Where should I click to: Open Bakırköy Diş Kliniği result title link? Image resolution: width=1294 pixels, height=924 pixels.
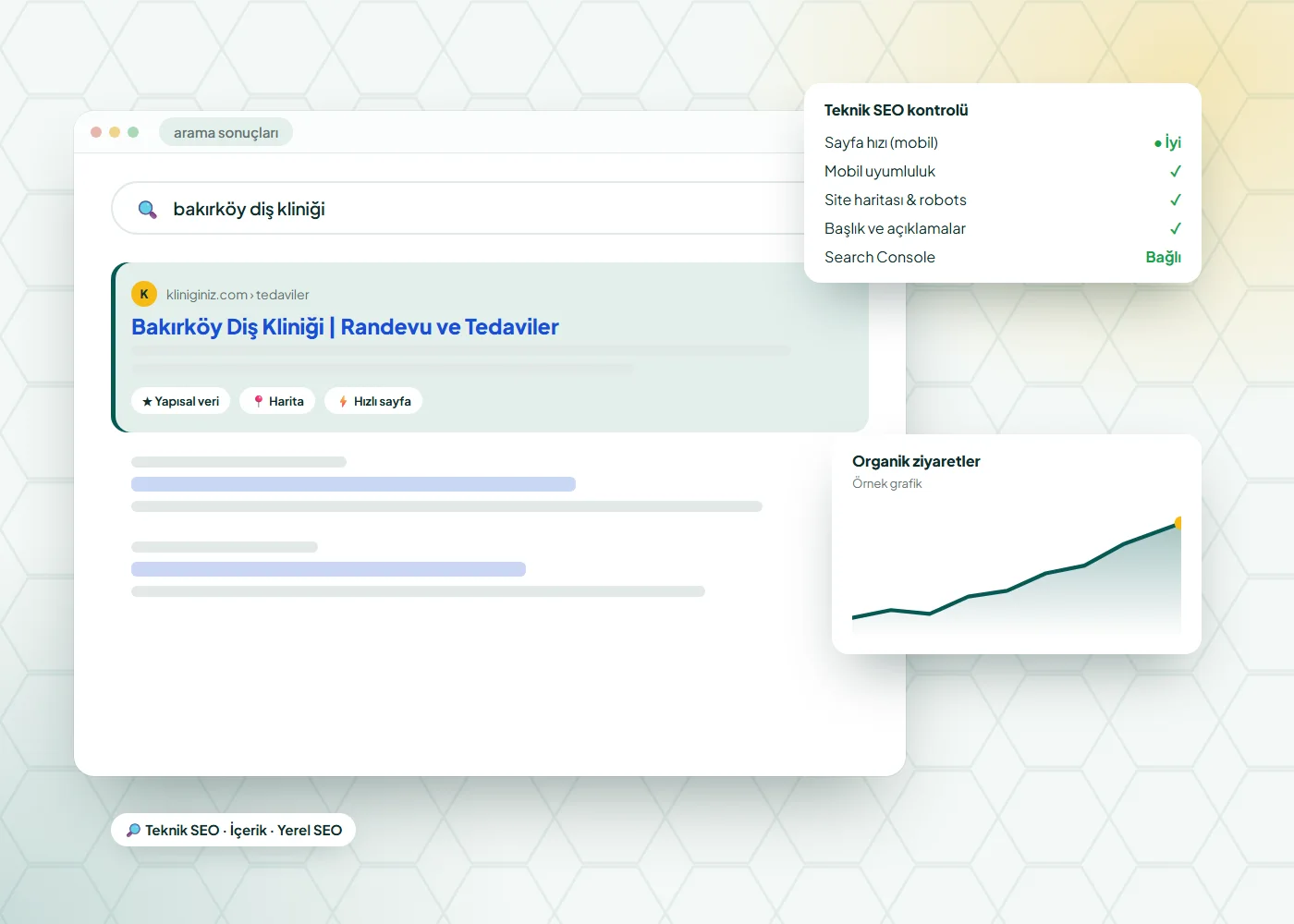pos(345,327)
